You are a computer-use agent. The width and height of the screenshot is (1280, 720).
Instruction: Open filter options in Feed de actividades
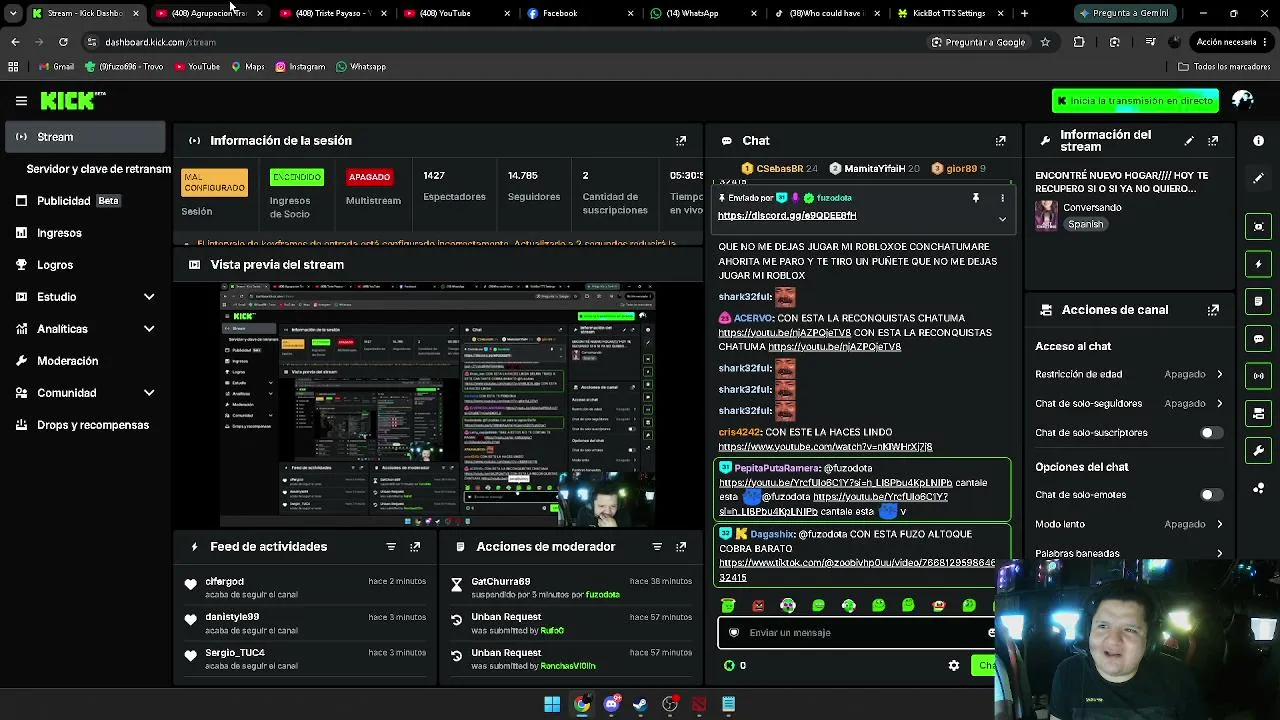click(391, 547)
